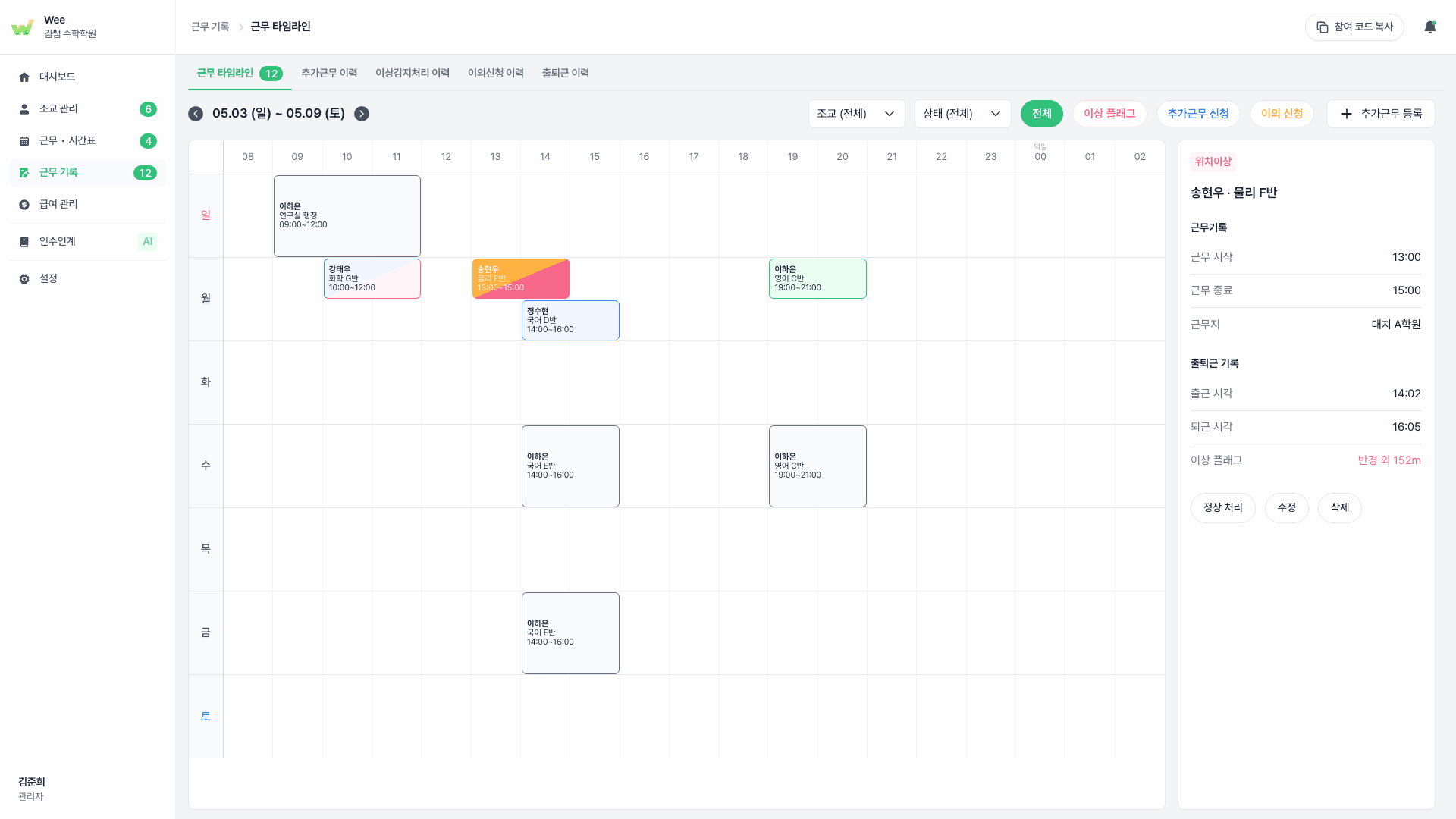Toggle the 이의 신청 filter chip
The width and height of the screenshot is (1456, 819).
(x=1282, y=114)
